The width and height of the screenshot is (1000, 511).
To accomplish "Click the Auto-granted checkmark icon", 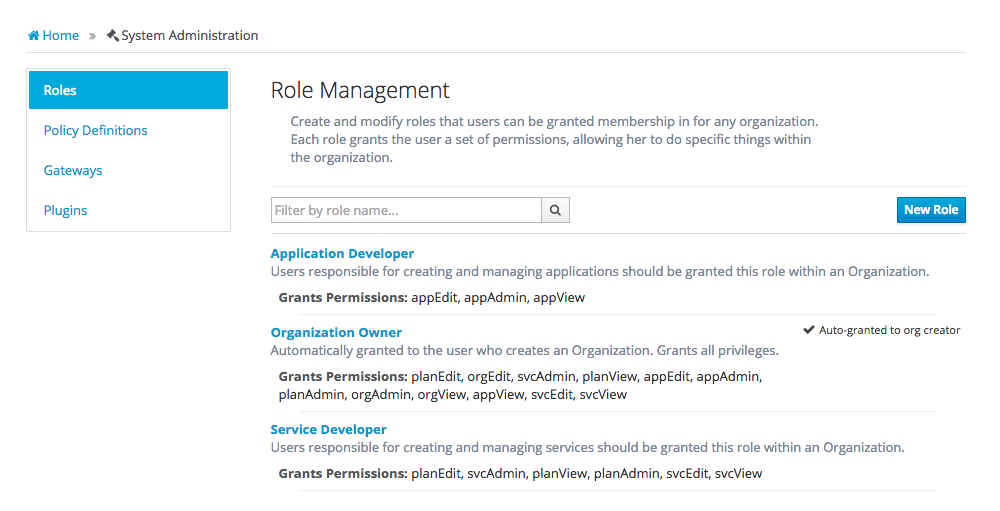I will tap(809, 330).
